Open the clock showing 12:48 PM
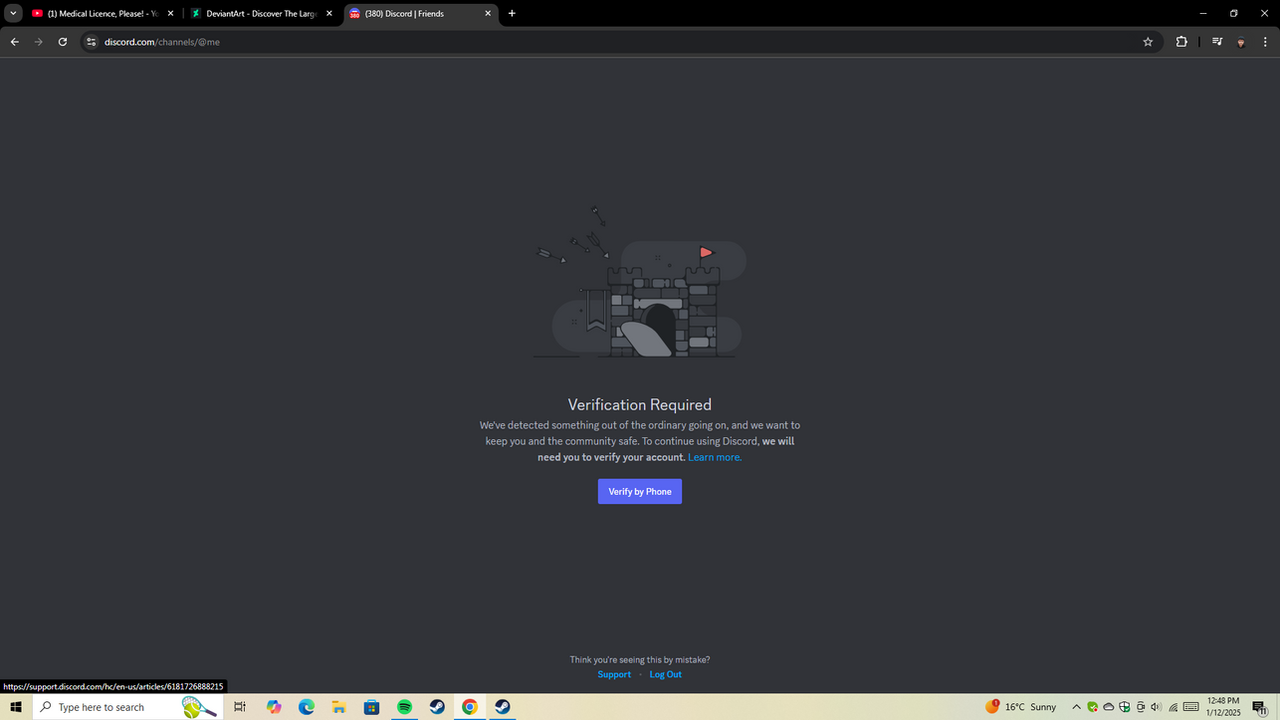The image size is (1280, 720). [x=1223, y=707]
